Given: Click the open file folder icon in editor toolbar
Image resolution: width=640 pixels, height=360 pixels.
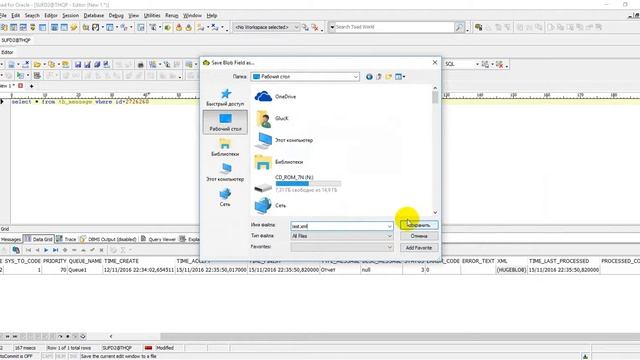Looking at the screenshot, I should click(x=37, y=64).
